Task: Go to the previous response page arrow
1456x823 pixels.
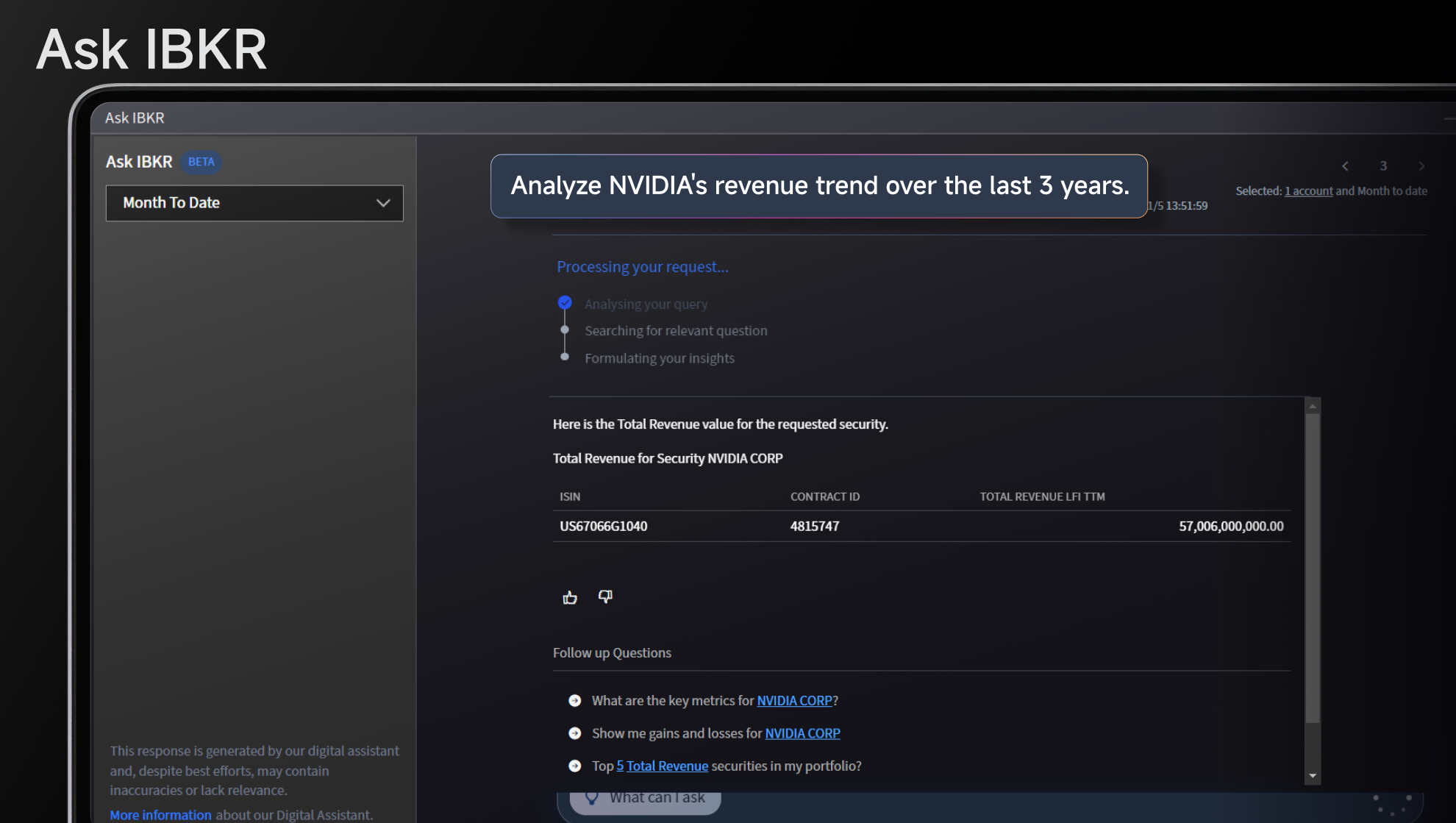Action: [x=1345, y=166]
